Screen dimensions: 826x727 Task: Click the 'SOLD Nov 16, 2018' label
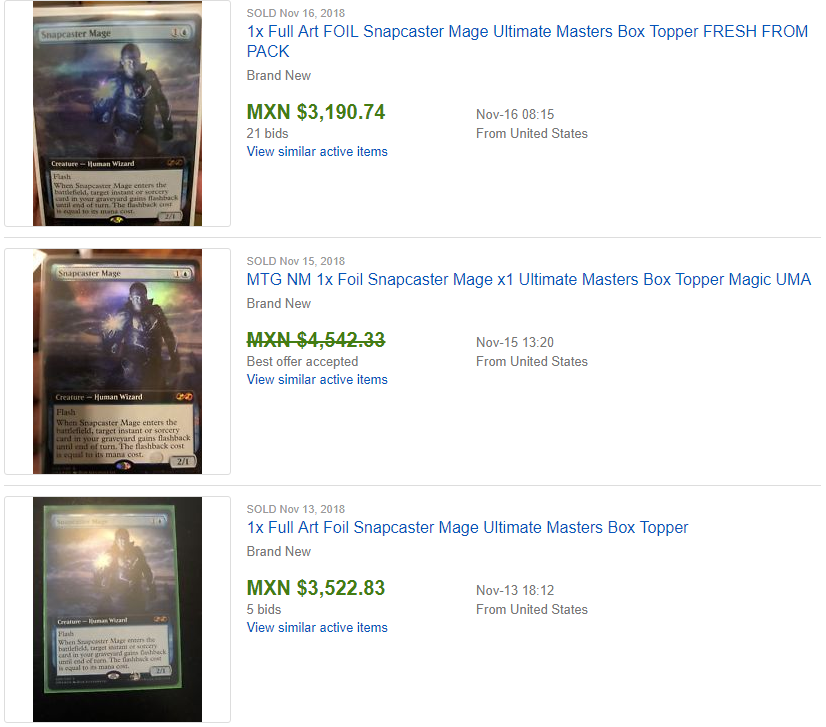coord(296,13)
